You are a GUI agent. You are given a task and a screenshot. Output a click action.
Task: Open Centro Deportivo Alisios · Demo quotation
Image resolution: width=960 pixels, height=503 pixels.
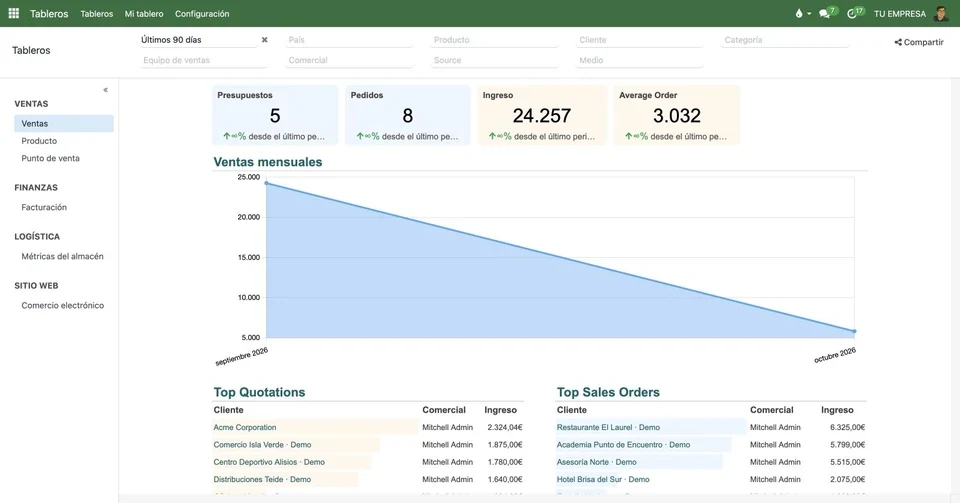point(269,462)
